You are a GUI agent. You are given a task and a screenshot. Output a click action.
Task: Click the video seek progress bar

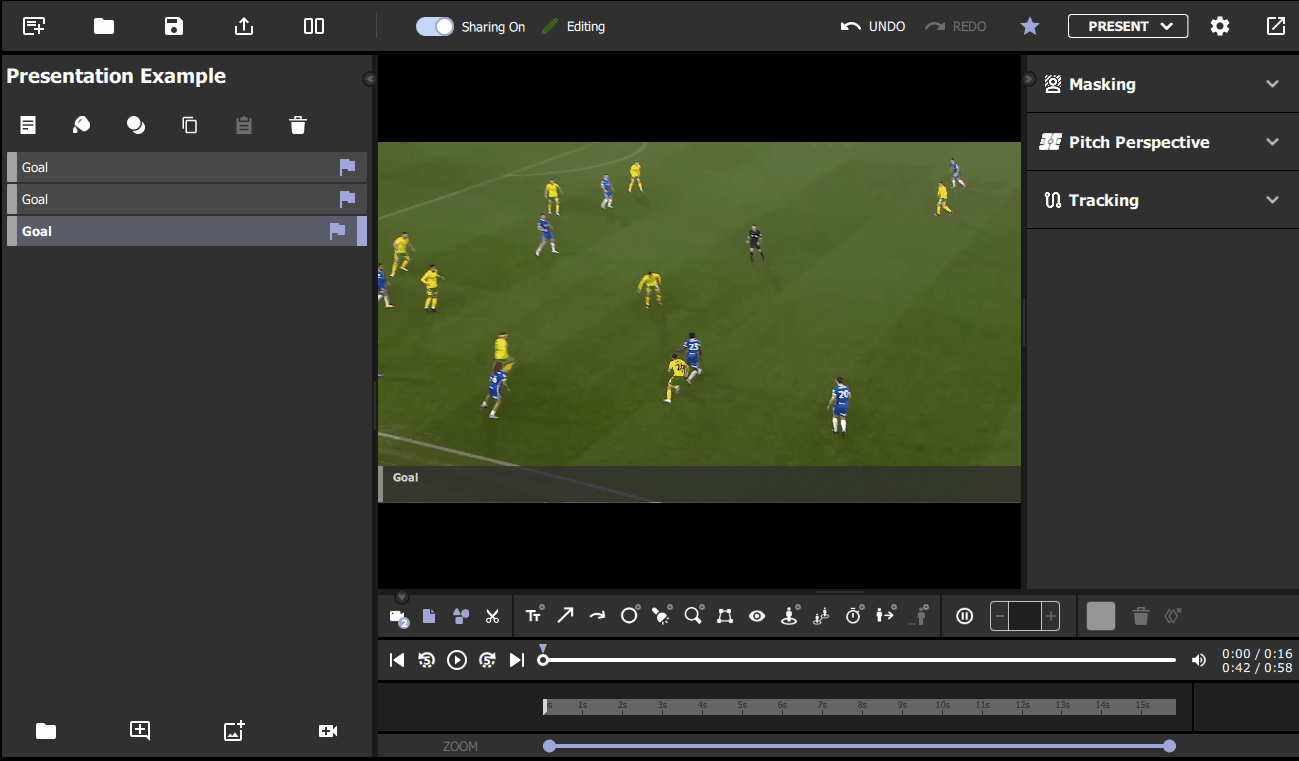[859, 660]
